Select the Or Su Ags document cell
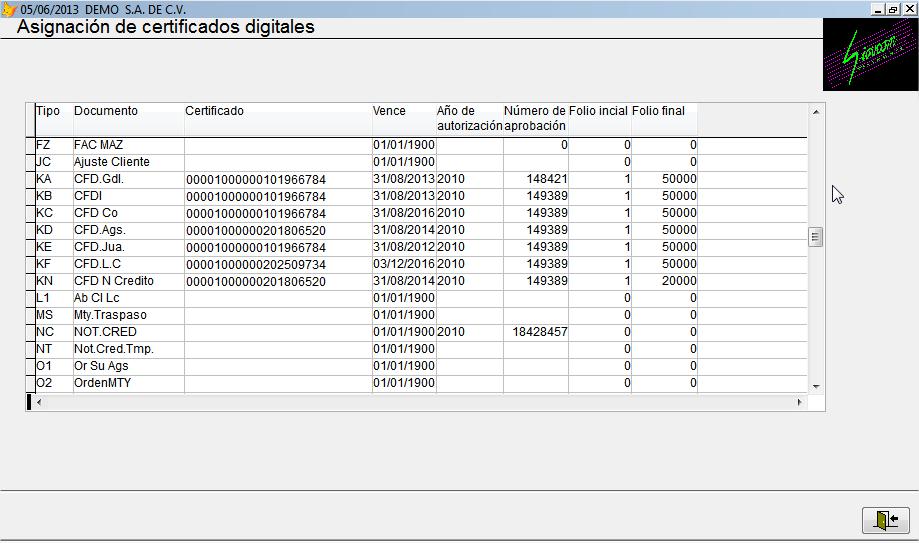The image size is (919, 543). click(x=128, y=366)
